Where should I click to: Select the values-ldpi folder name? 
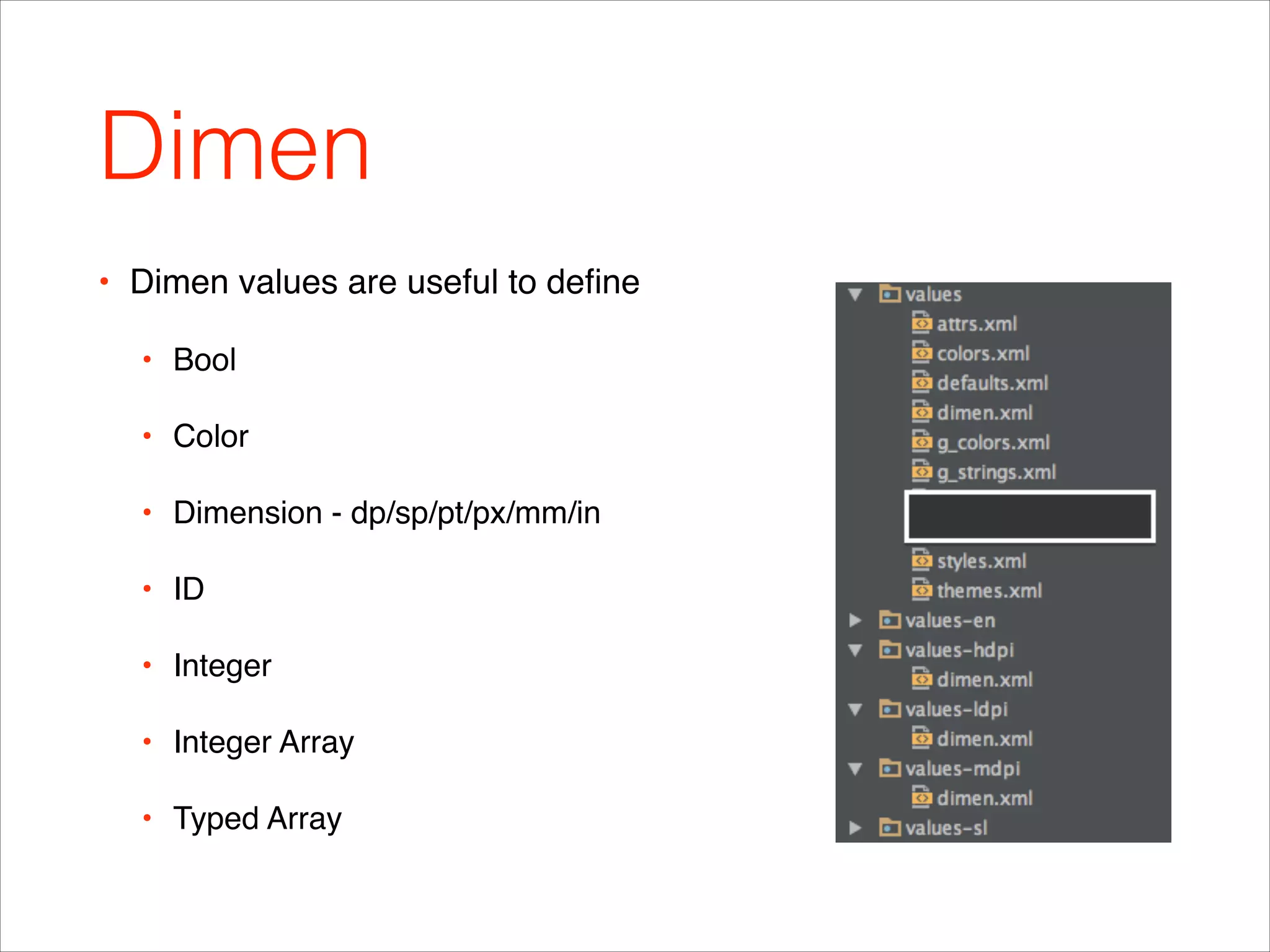click(x=956, y=710)
